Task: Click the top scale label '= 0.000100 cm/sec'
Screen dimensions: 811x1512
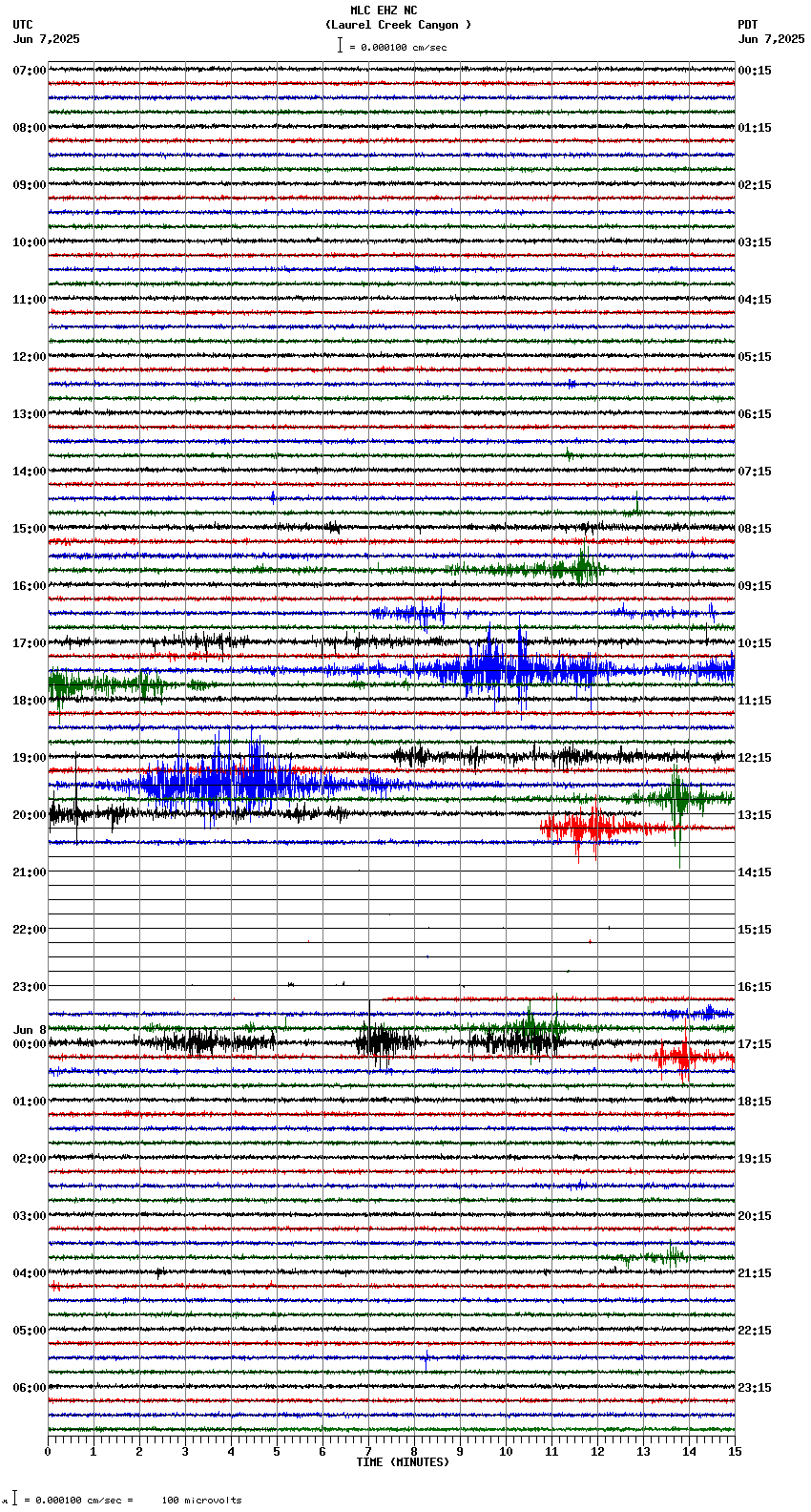Action: click(x=398, y=47)
